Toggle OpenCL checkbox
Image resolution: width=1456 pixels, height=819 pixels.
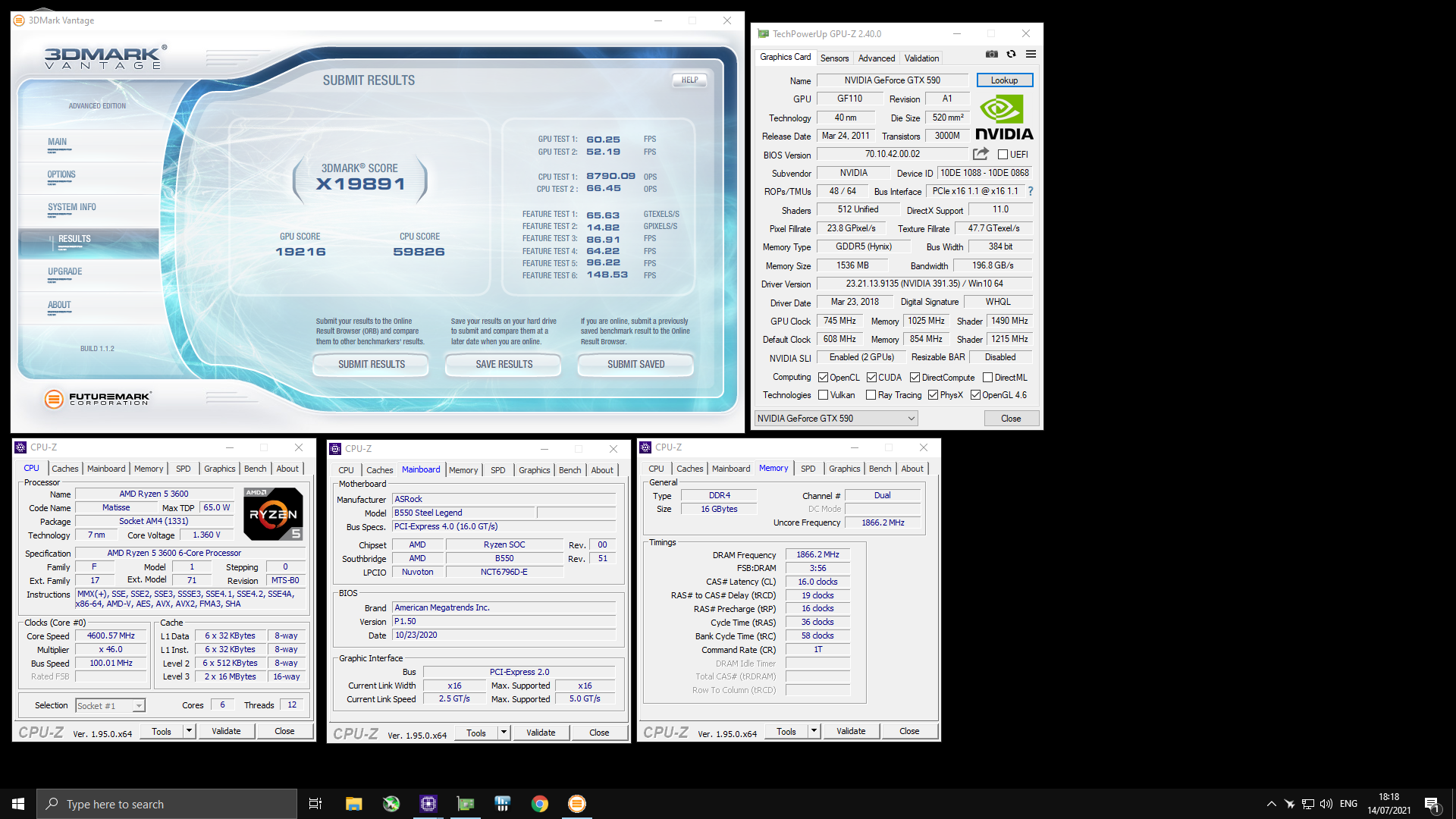click(823, 378)
